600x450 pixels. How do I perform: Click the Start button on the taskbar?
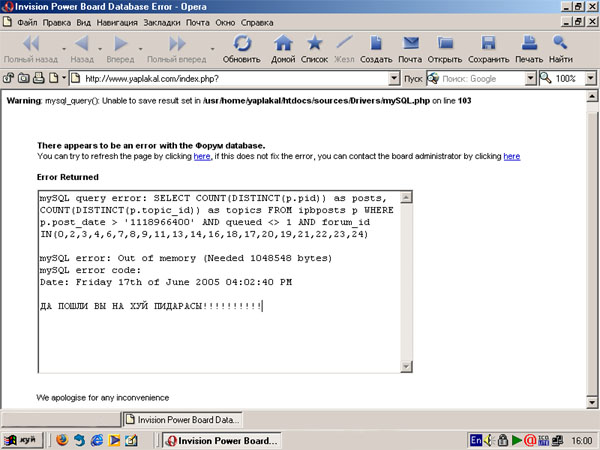22,440
